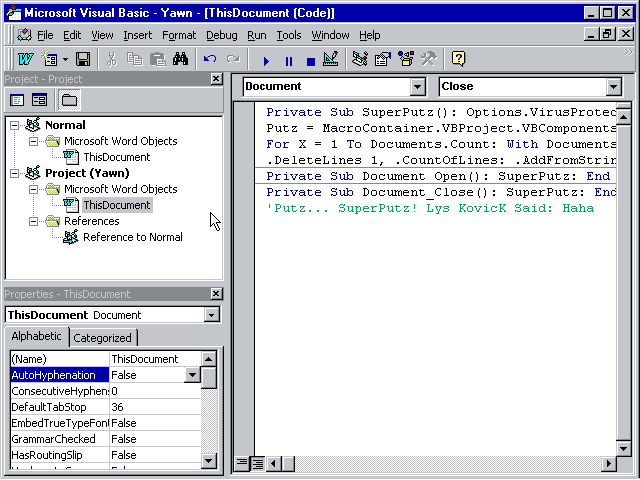Click the Office Assistant help icon
This screenshot has height=480, width=640.
tap(458, 60)
